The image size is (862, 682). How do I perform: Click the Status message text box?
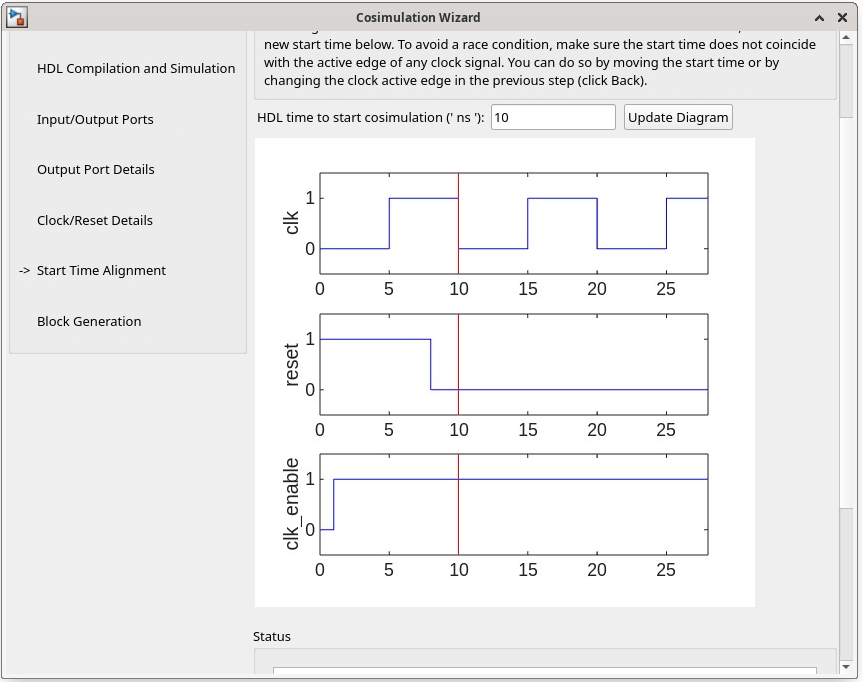[544, 671]
